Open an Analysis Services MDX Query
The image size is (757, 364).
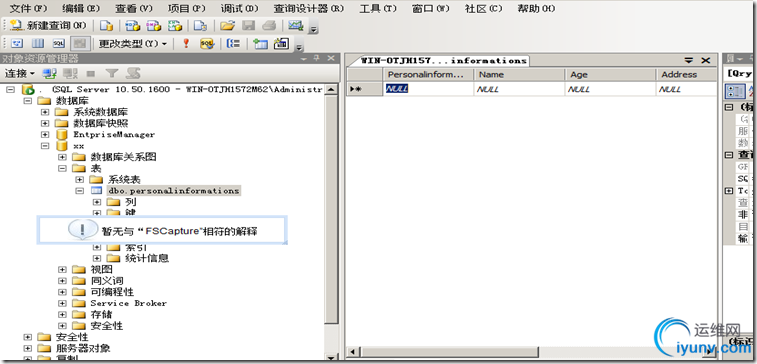tap(132, 26)
